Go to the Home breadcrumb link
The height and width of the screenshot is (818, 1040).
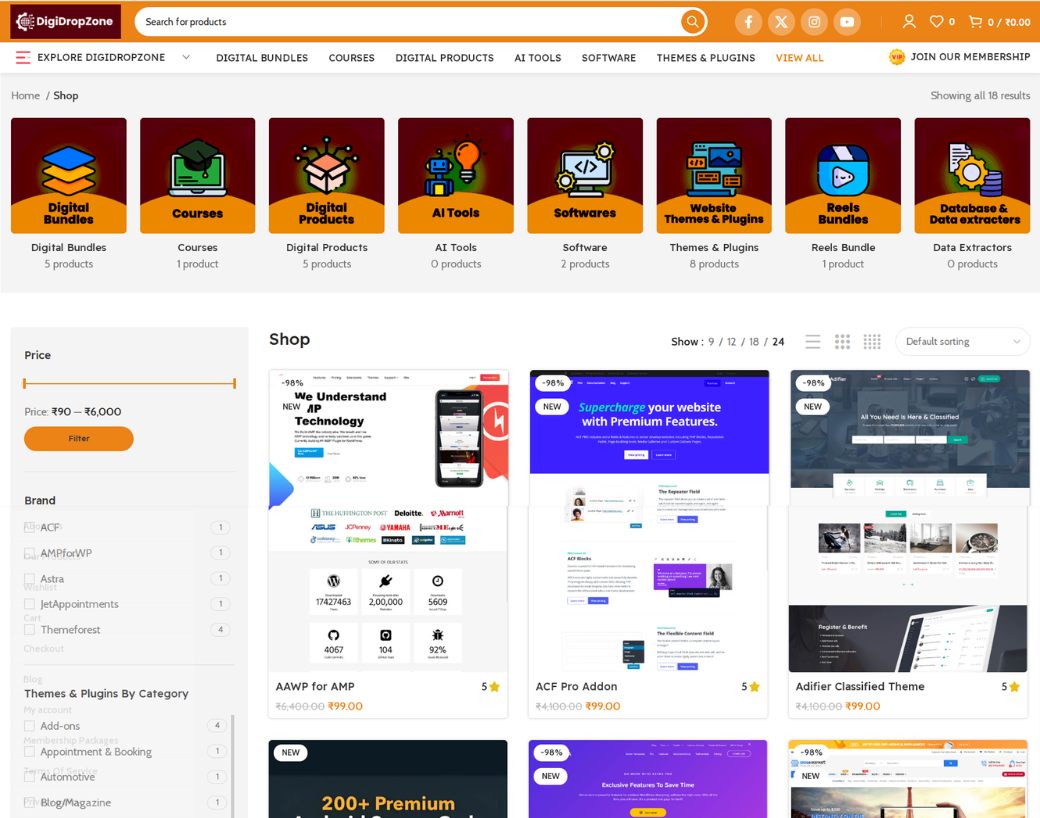(25, 96)
